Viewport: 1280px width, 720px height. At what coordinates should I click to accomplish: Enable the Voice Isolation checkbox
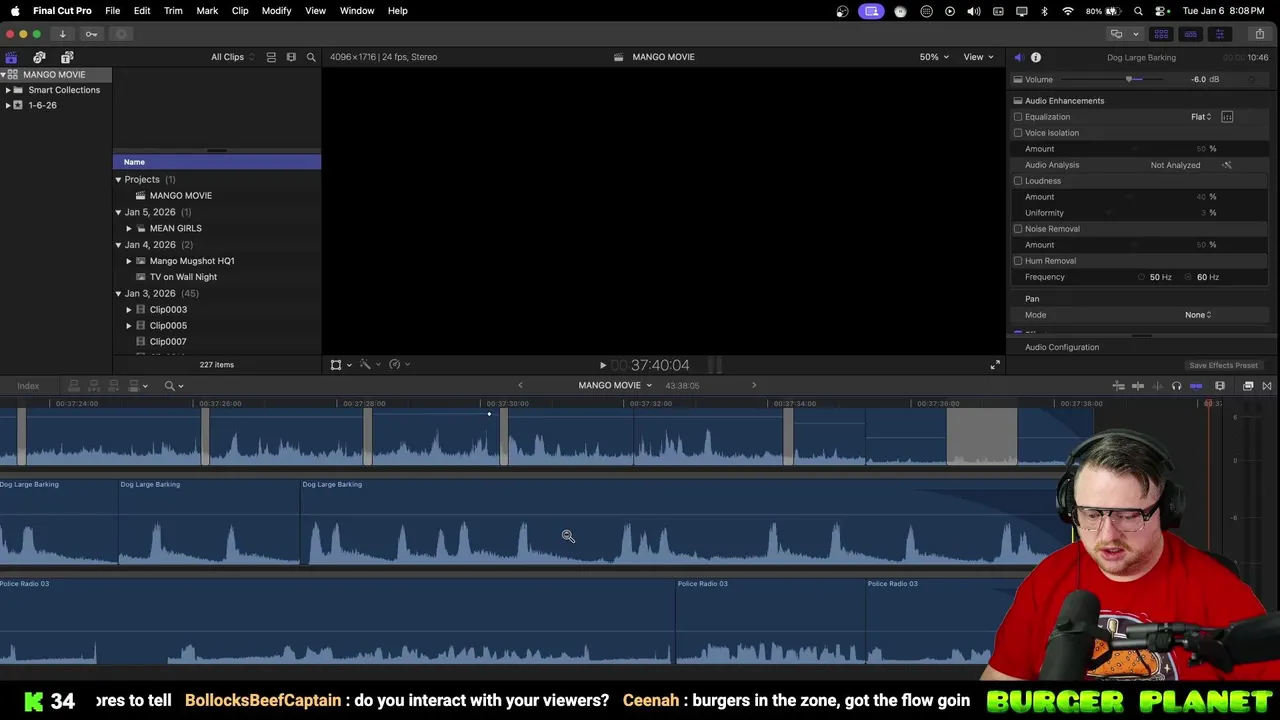pos(1018,133)
